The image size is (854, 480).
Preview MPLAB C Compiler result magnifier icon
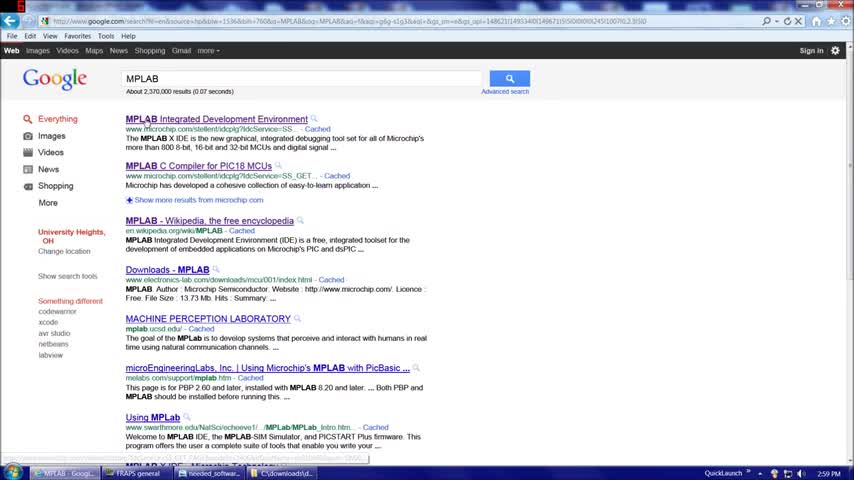tap(278, 165)
